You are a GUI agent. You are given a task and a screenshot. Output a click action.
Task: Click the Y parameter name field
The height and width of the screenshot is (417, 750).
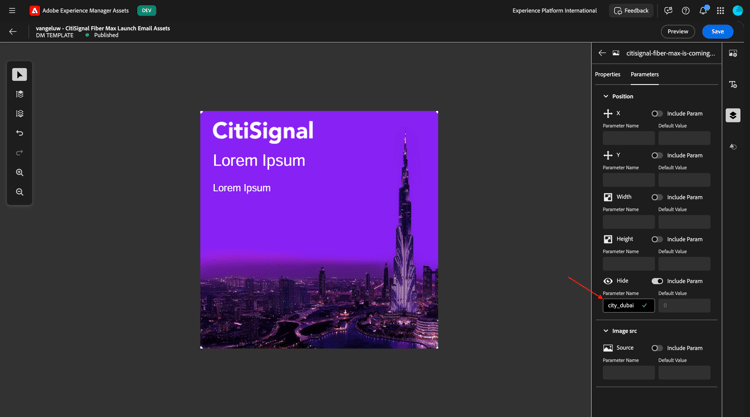[x=629, y=180]
